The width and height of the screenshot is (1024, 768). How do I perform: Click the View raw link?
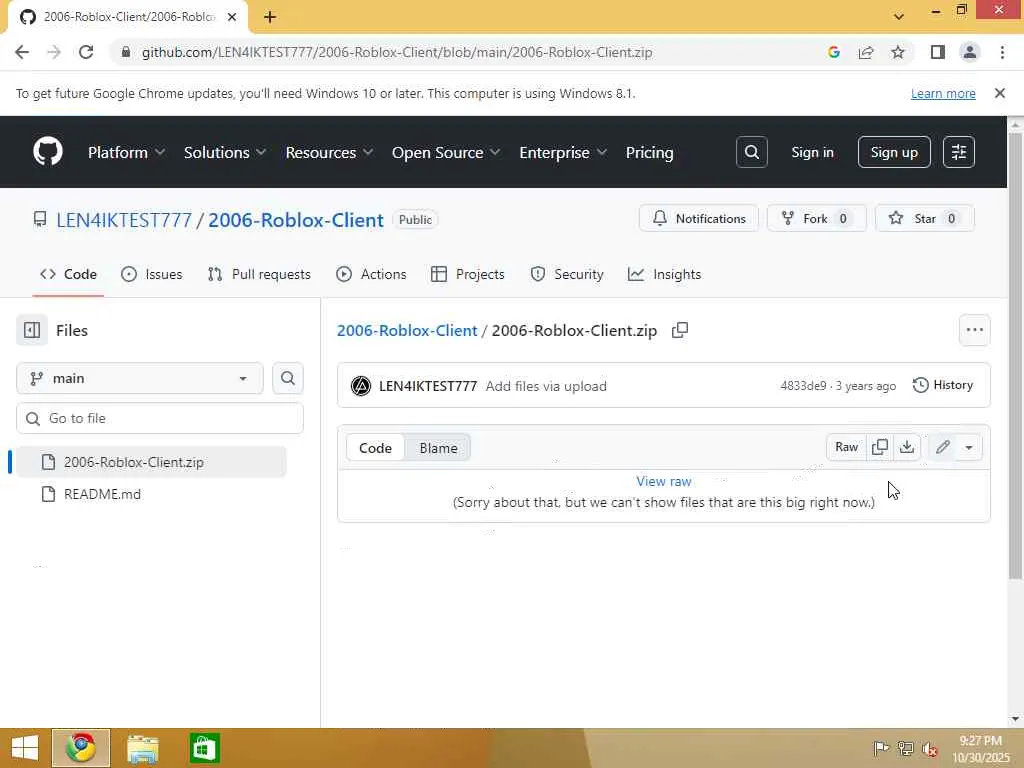pyautogui.click(x=664, y=481)
